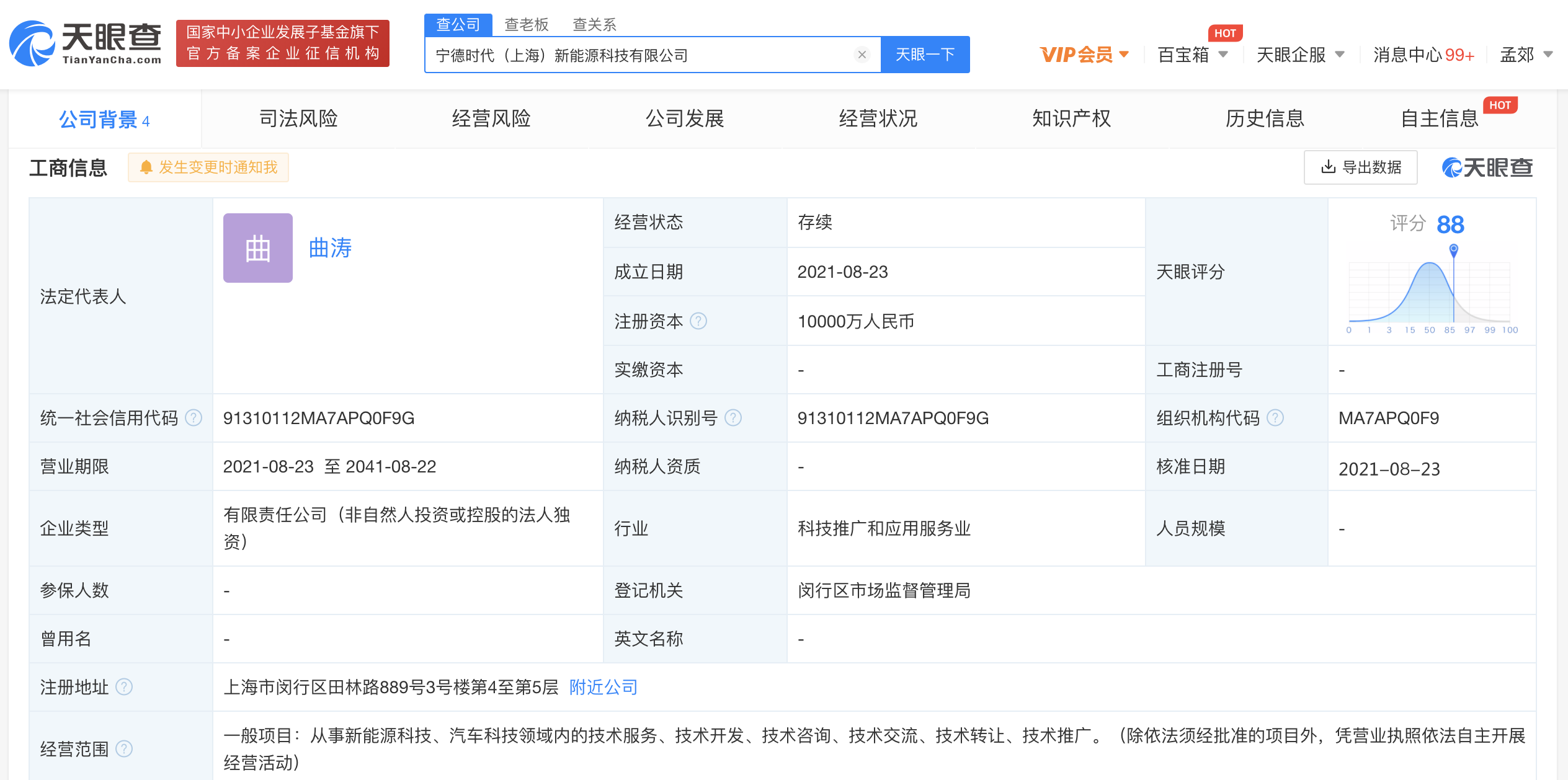Click the organization code MA7APQ0F9
Screen dimensions: 1568x780
click(x=1389, y=418)
